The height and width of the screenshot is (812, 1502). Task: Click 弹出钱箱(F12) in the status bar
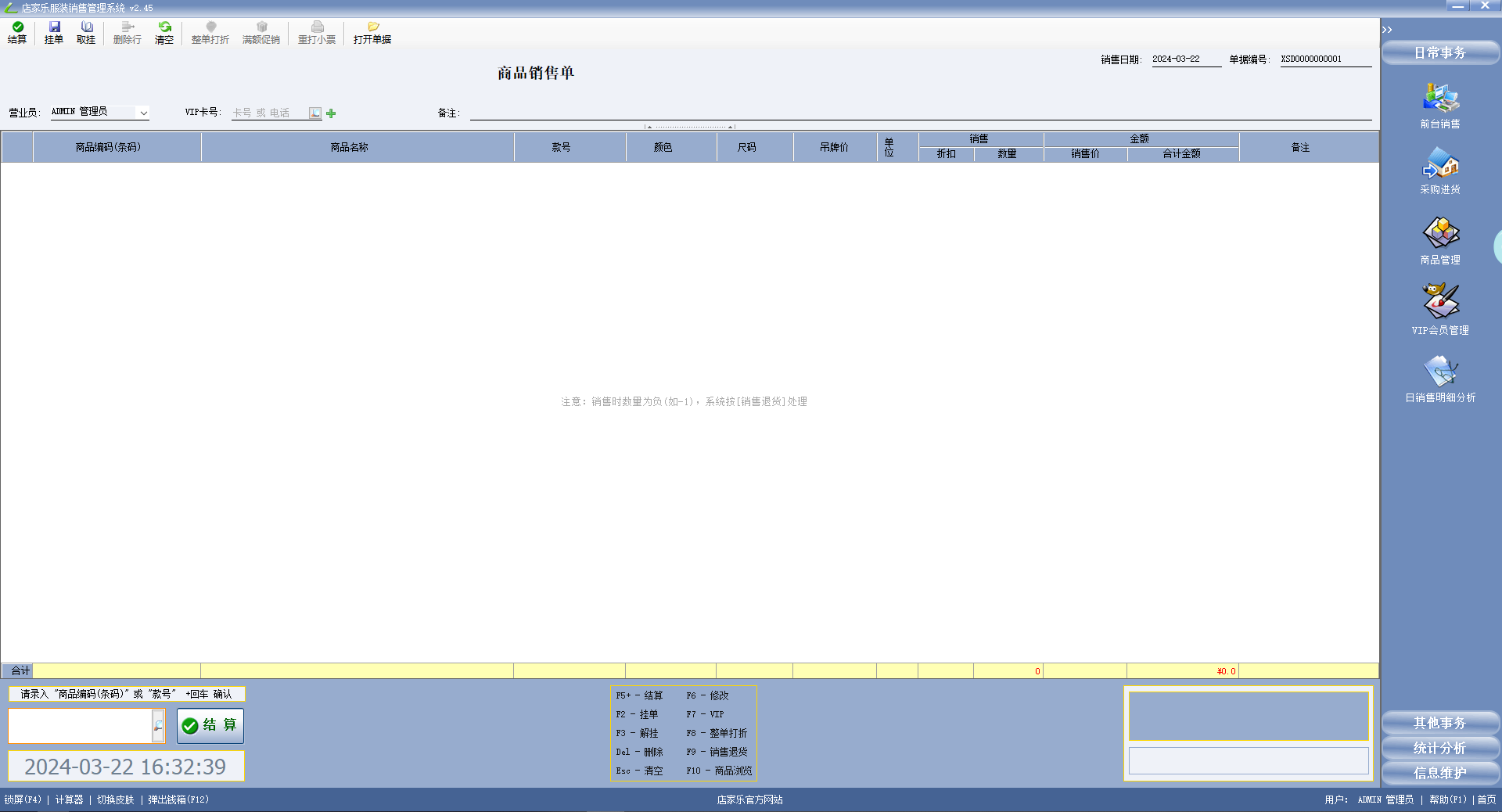tap(178, 799)
